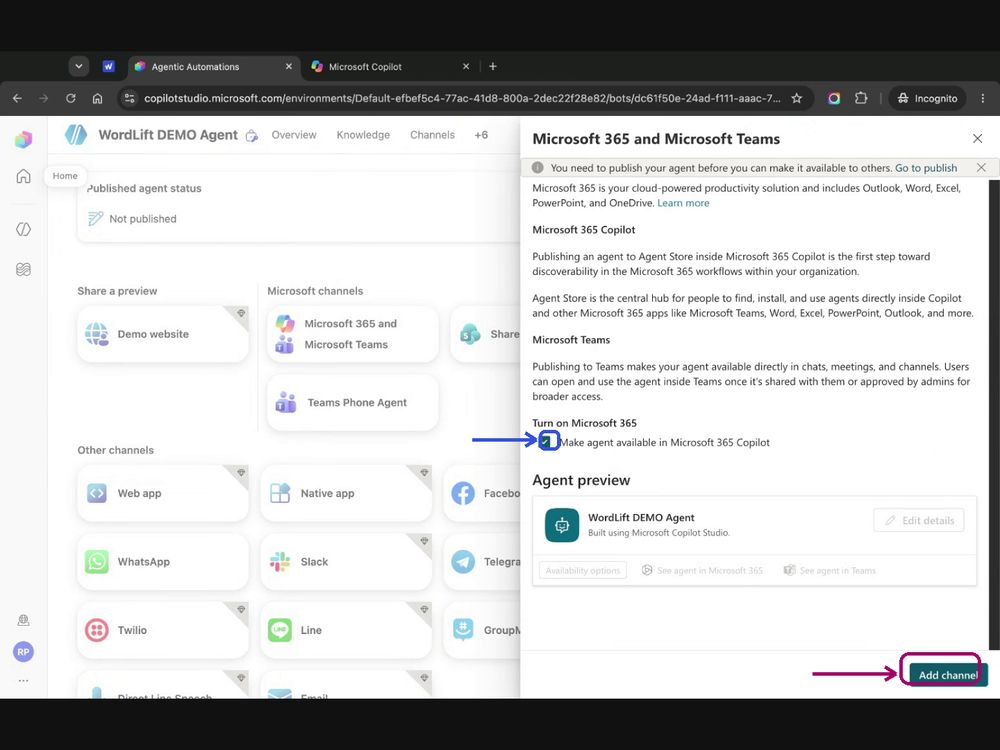
Task: Click the browser home button
Action: tap(97, 98)
